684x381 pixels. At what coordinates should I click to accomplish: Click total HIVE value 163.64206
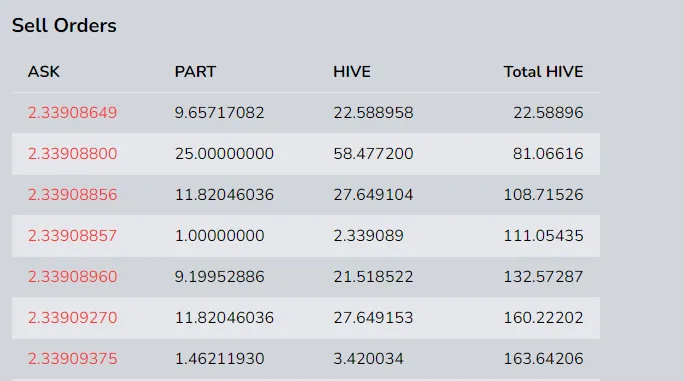pyautogui.click(x=544, y=359)
